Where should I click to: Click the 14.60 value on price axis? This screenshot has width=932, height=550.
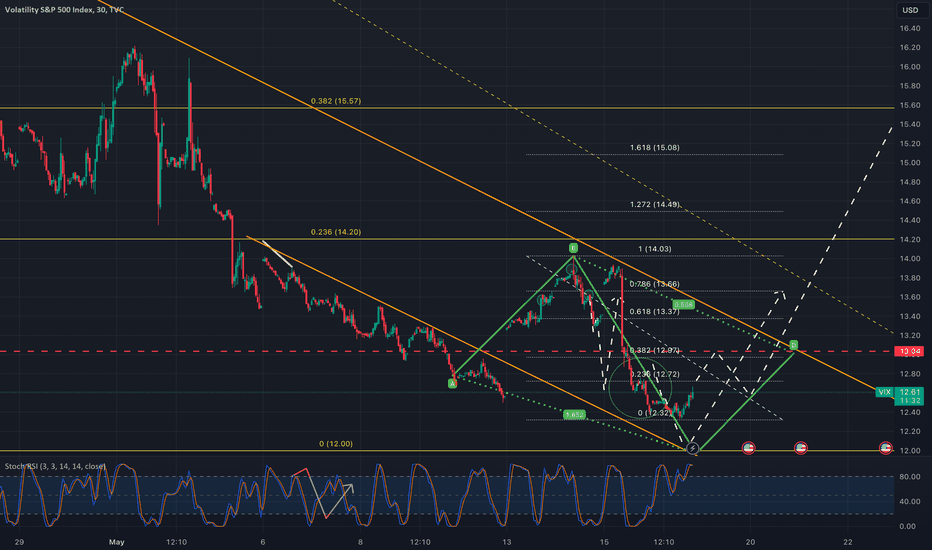[x=909, y=201]
